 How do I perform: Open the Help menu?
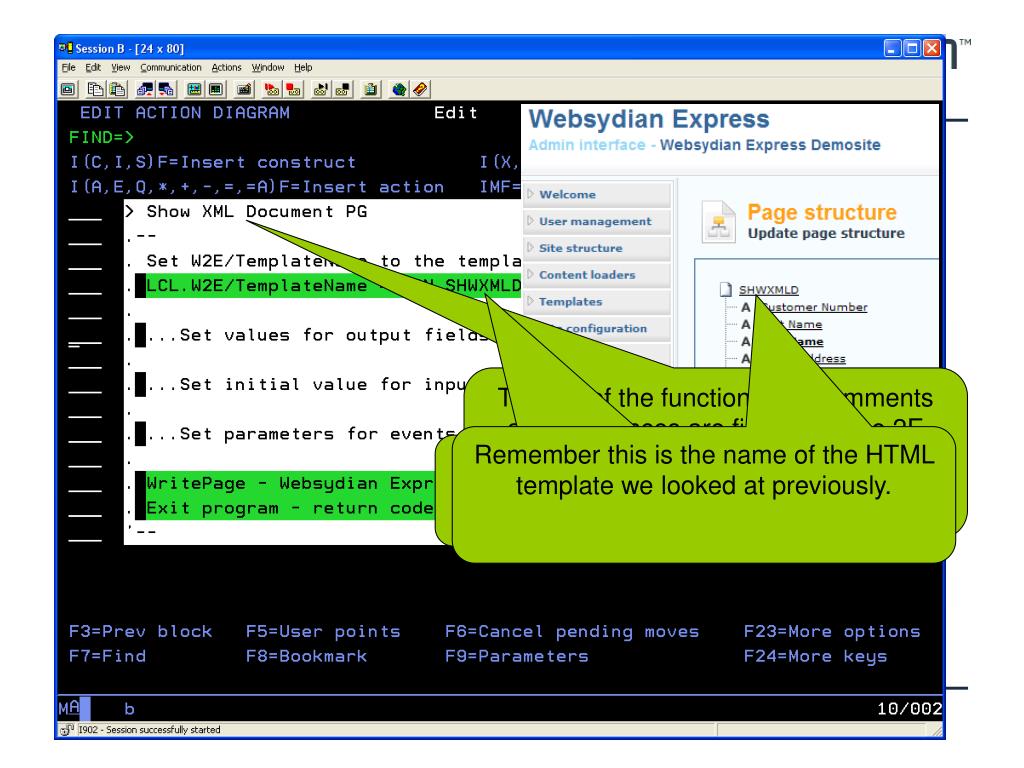[x=303, y=67]
